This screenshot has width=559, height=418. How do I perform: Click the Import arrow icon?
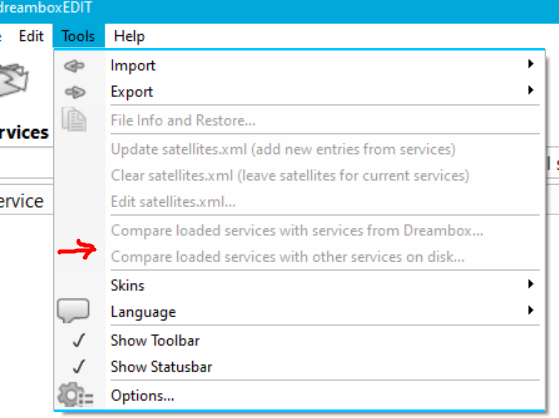[74, 66]
